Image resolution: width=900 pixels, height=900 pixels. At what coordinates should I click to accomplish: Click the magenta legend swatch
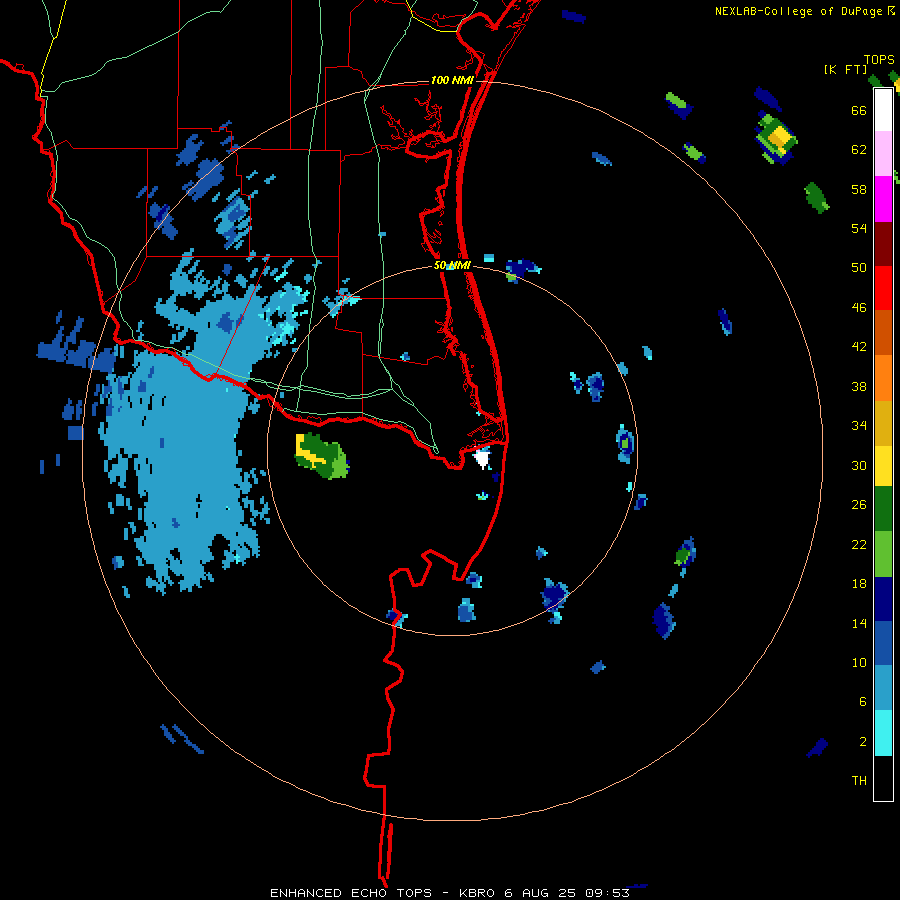click(883, 199)
